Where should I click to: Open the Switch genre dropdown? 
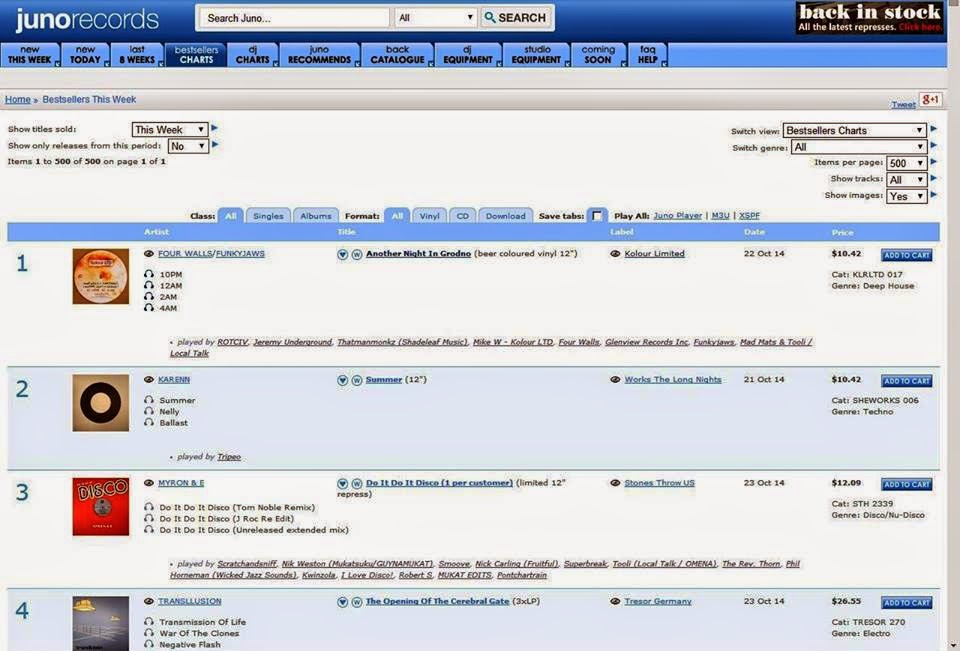coord(858,147)
